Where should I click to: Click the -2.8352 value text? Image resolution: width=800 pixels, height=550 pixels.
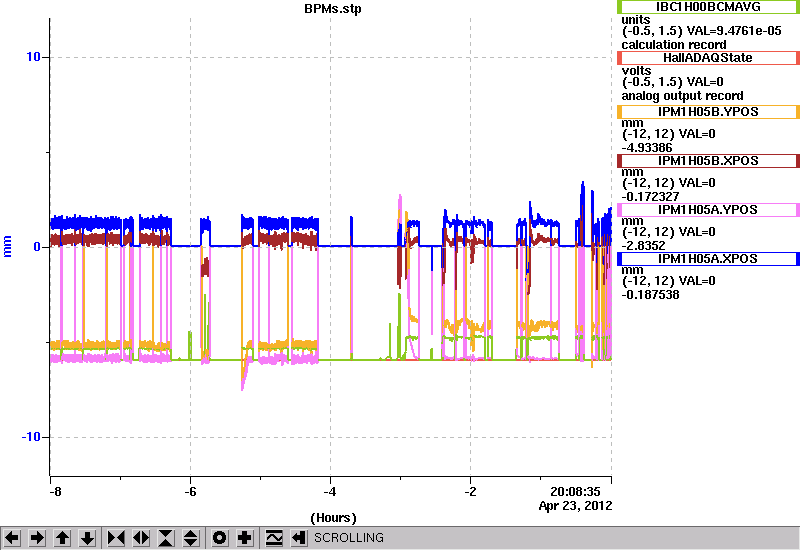[x=643, y=245]
